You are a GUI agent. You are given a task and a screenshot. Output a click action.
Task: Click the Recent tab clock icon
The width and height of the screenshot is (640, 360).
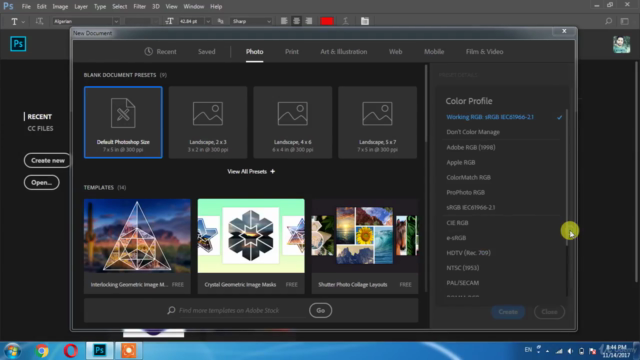tap(148, 51)
